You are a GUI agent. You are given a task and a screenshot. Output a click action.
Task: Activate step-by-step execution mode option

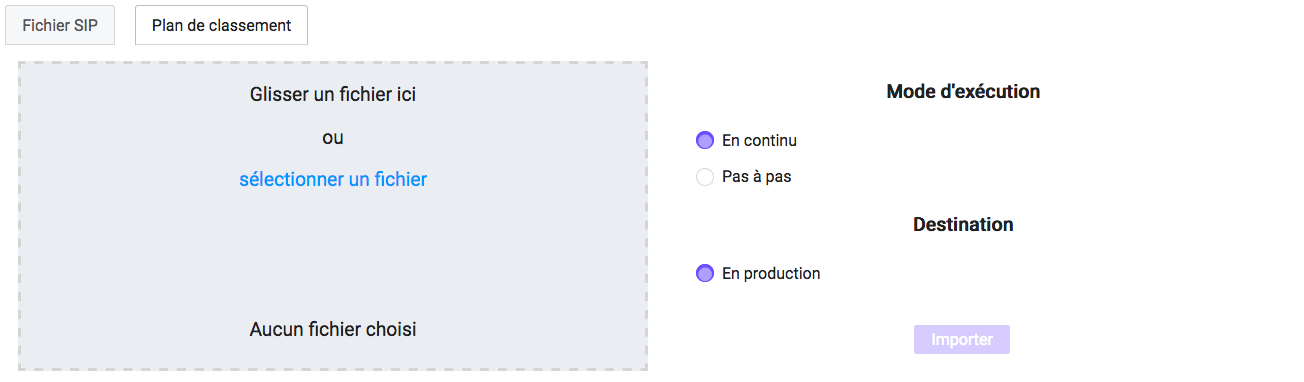pos(705,177)
